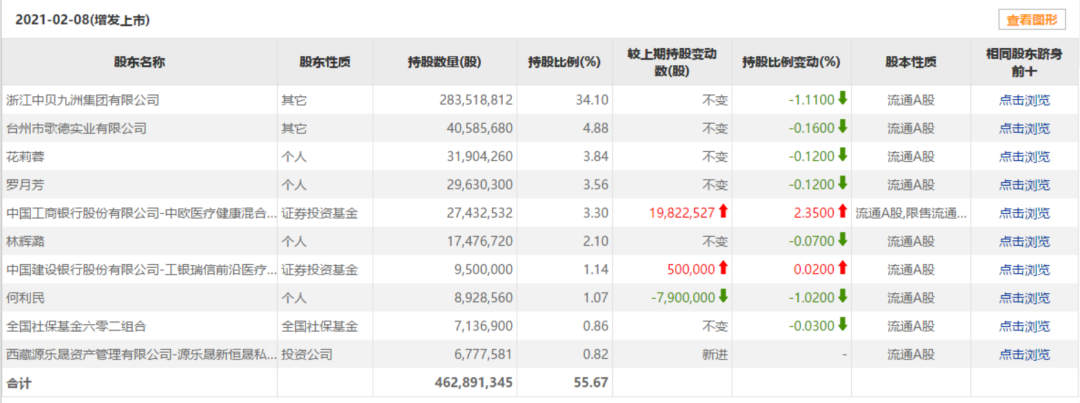This screenshot has height=403, width=1080.
Task: Open 点击浏览 link for 台州市歌德实业有限公司
Action: pos(1024,128)
